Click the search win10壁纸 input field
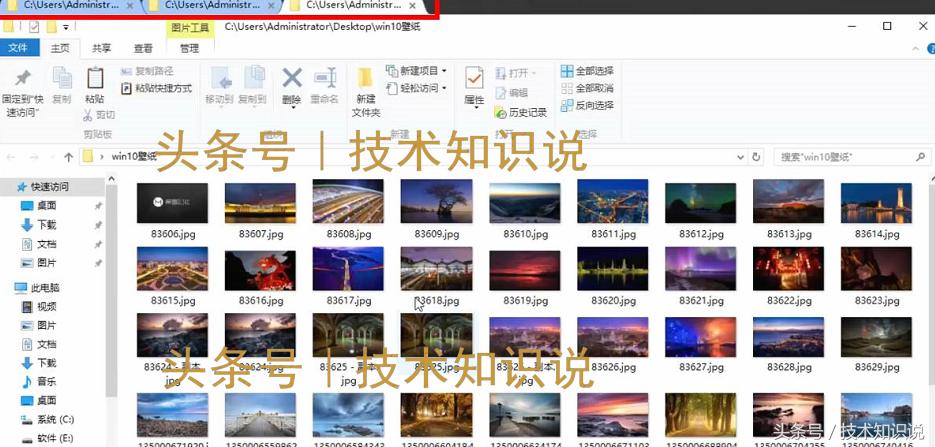Viewport: 935px width, 447px height. coord(844,157)
